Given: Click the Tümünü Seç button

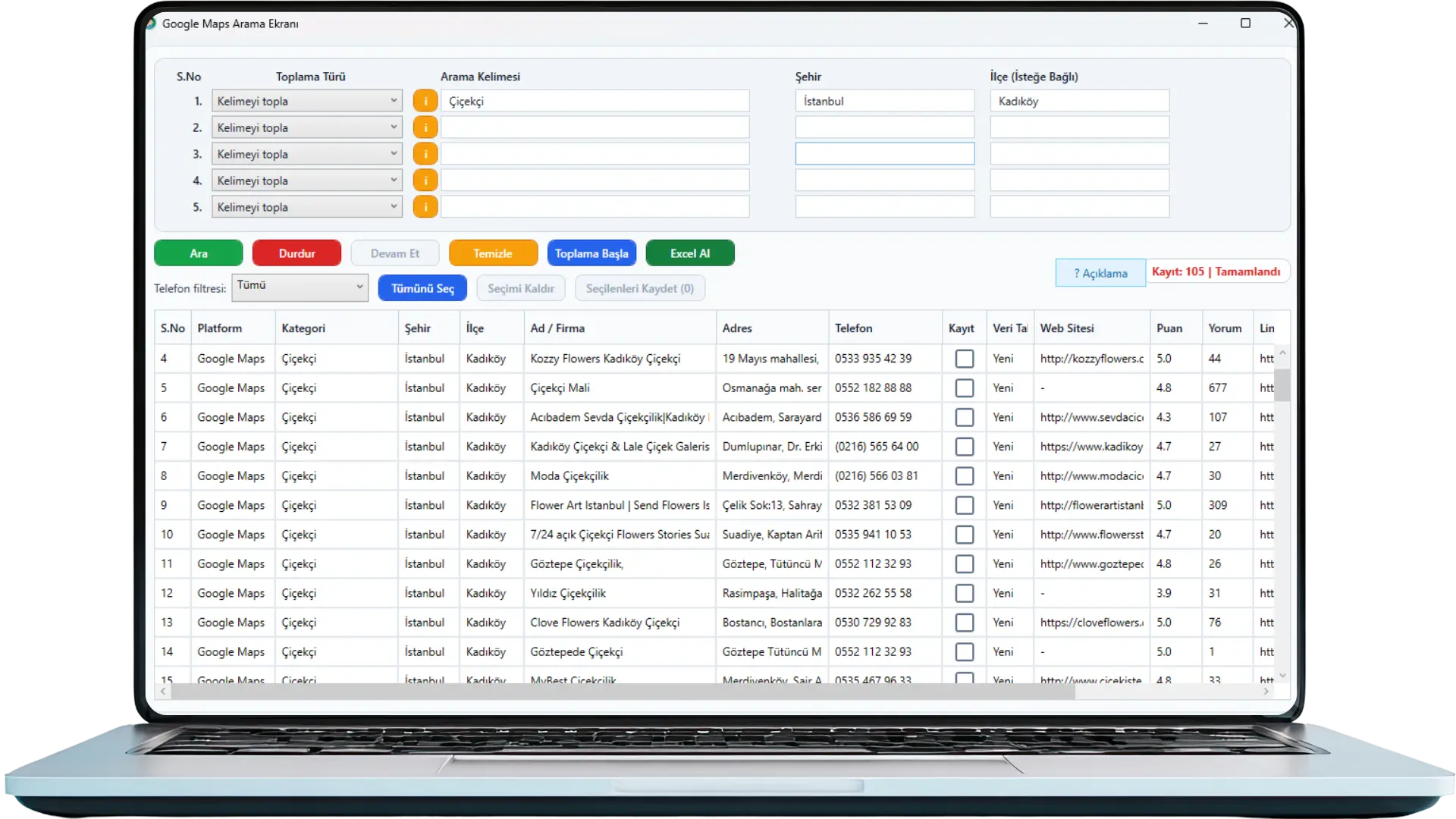Looking at the screenshot, I should click(x=422, y=288).
